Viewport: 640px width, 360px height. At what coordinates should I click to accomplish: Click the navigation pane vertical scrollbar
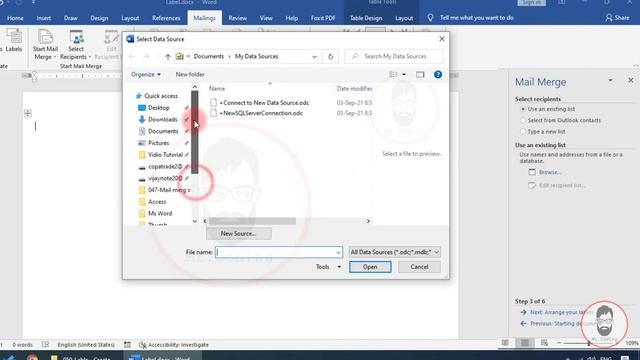click(x=194, y=132)
